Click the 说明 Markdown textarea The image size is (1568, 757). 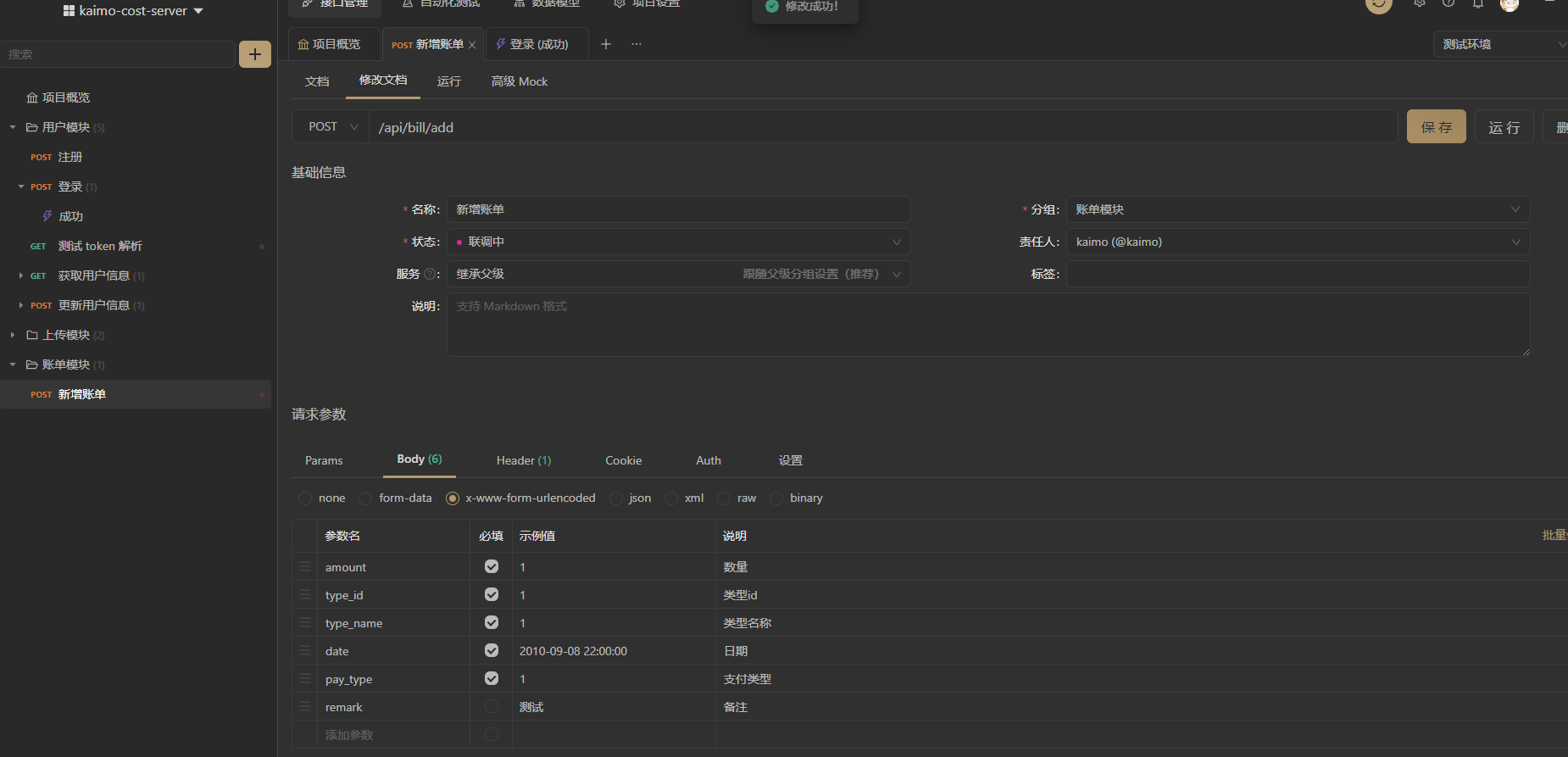coord(988,325)
